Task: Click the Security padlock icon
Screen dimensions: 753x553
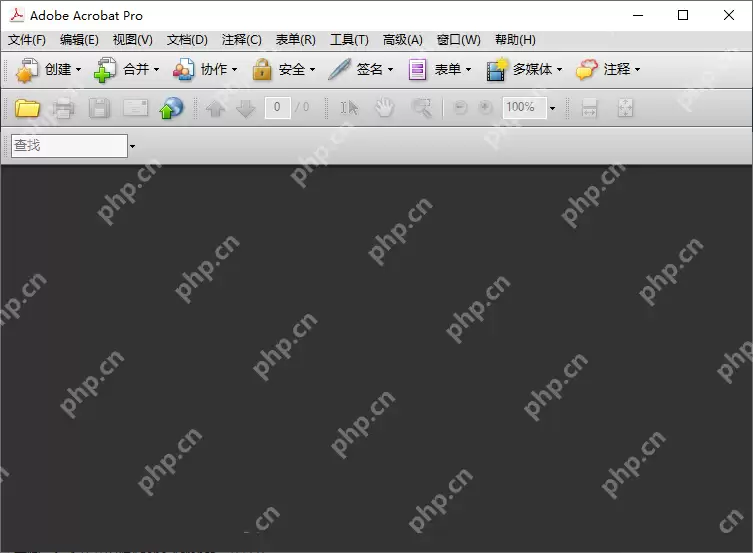Action: click(262, 70)
